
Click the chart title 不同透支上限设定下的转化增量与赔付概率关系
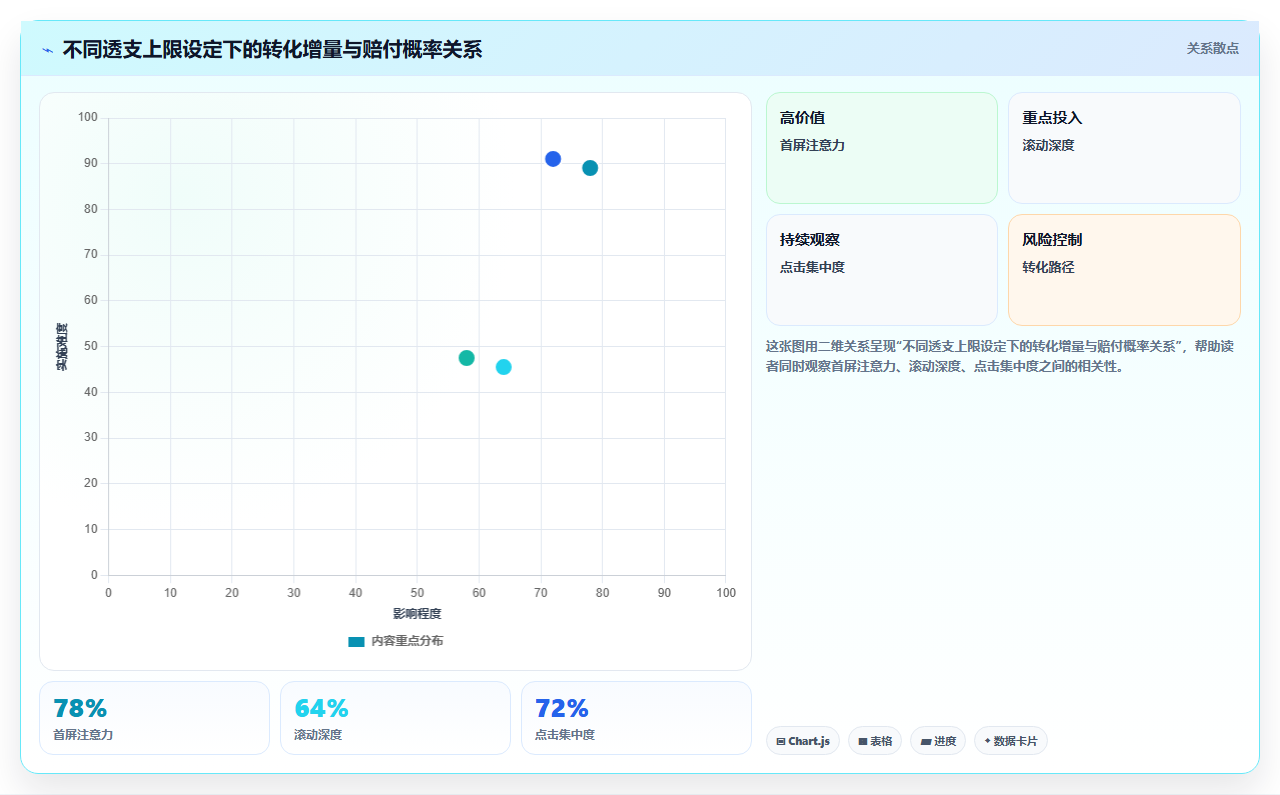(272, 49)
